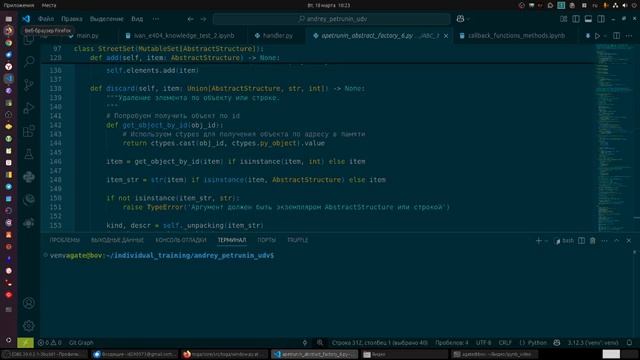Image resolution: width=640 pixels, height=360 pixels.
Task: Change the UTF-8 encoding setting
Action: pyautogui.click(x=484, y=343)
